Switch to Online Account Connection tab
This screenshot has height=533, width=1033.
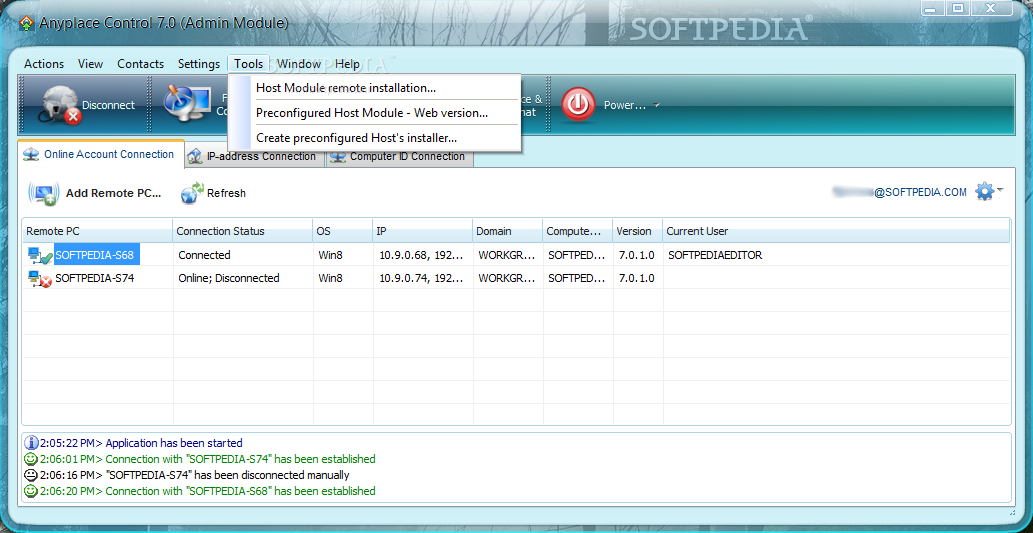tap(101, 154)
